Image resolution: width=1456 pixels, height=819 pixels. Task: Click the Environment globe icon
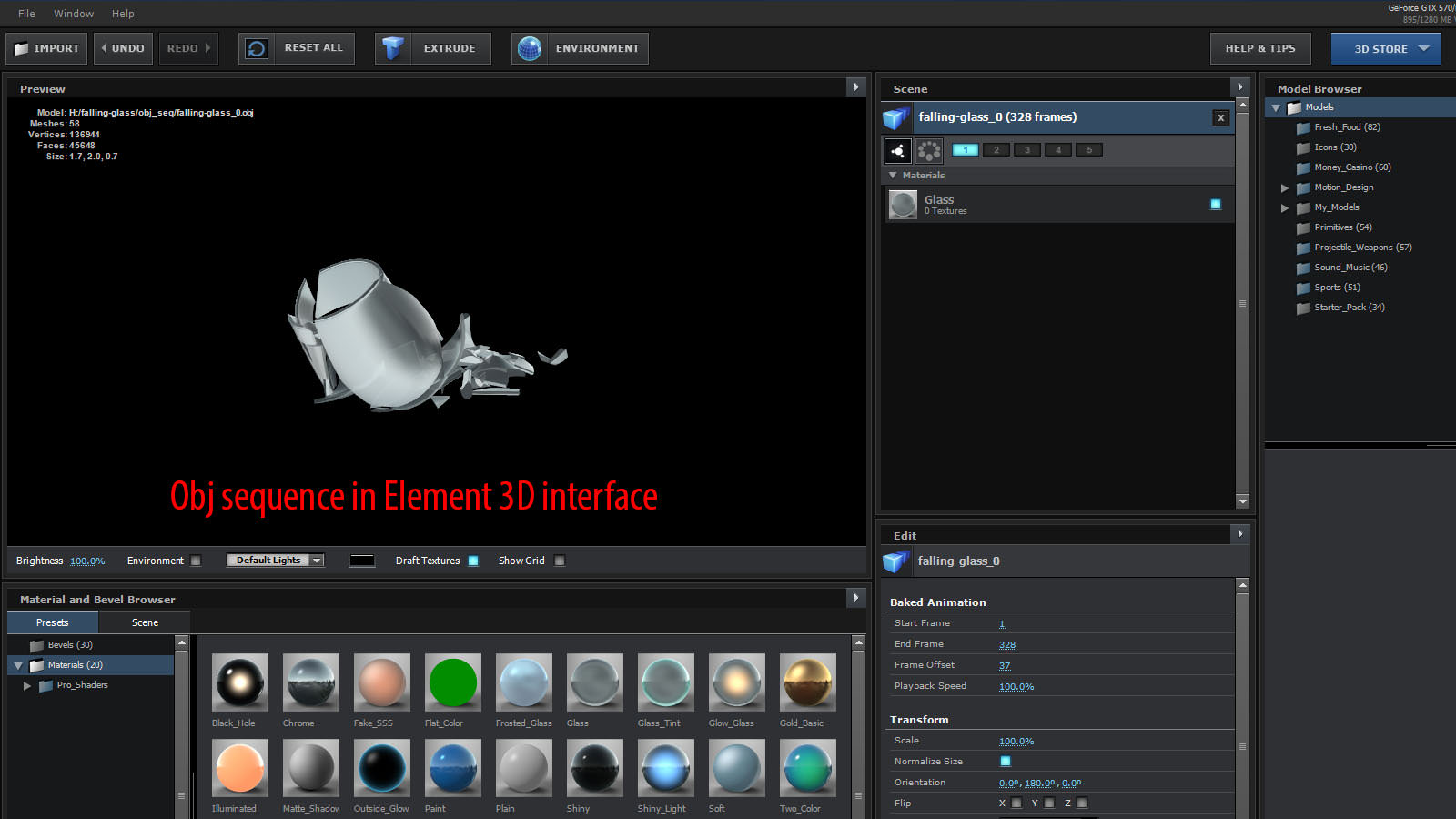[x=530, y=48]
